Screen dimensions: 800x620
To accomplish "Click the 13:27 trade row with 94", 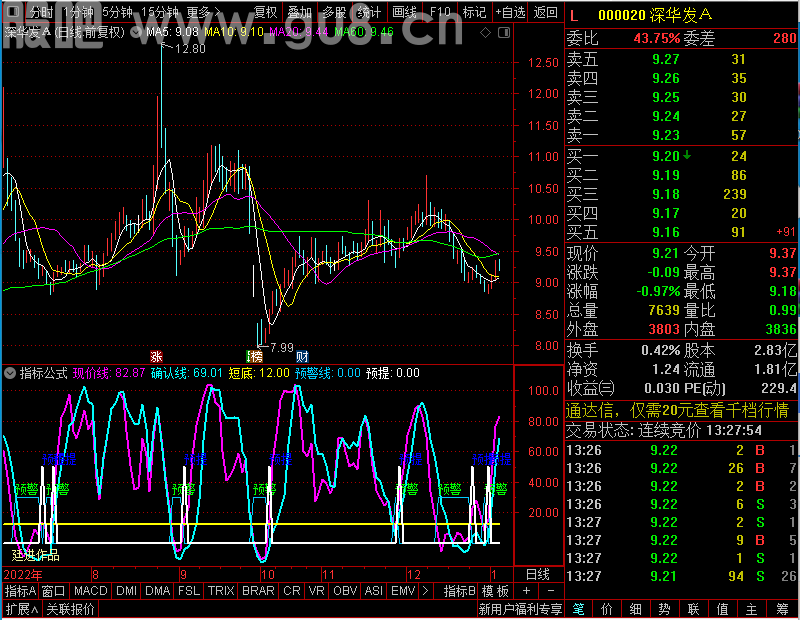I will pyautogui.click(x=682, y=576).
